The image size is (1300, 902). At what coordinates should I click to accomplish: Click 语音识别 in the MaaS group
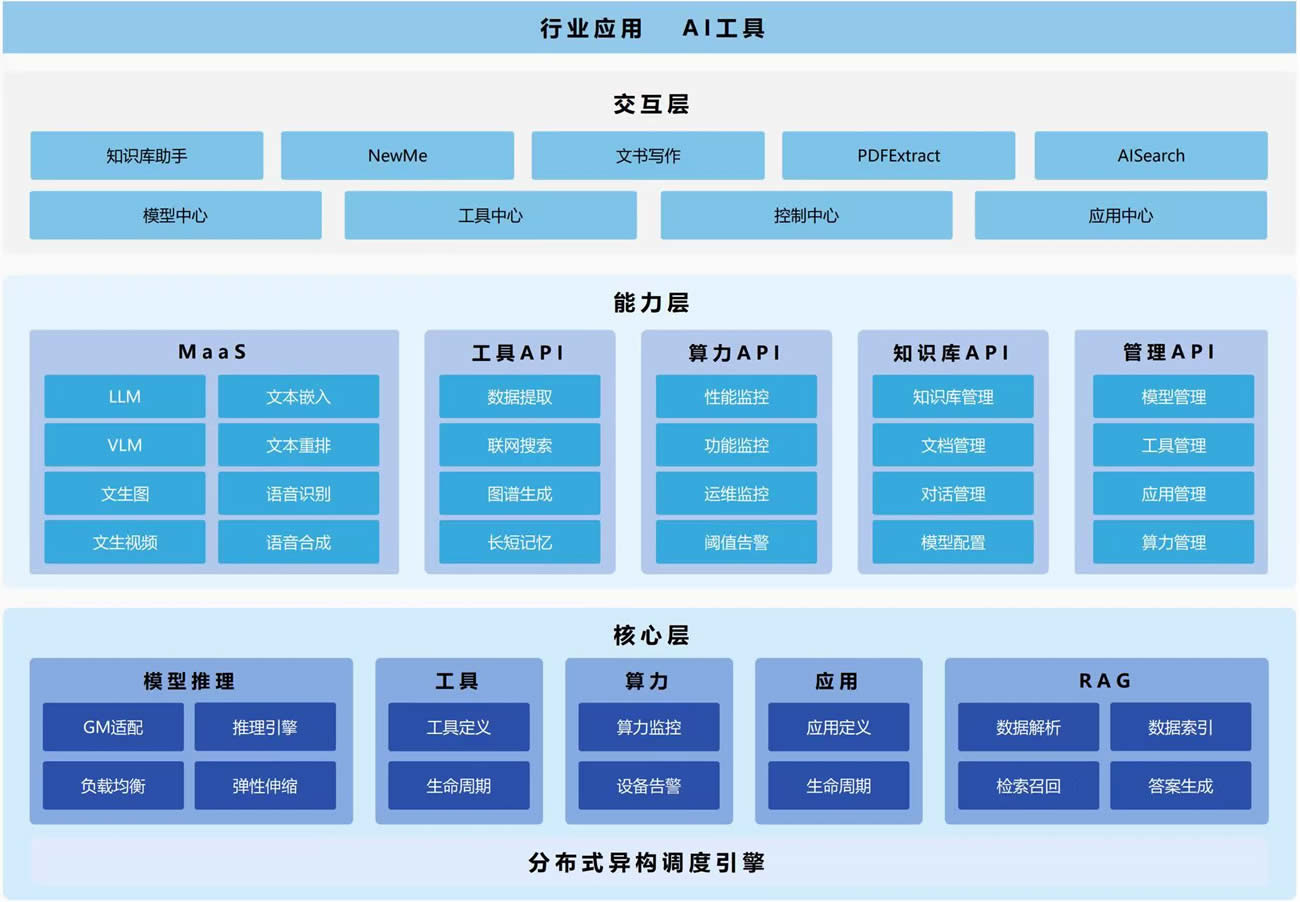pos(298,494)
